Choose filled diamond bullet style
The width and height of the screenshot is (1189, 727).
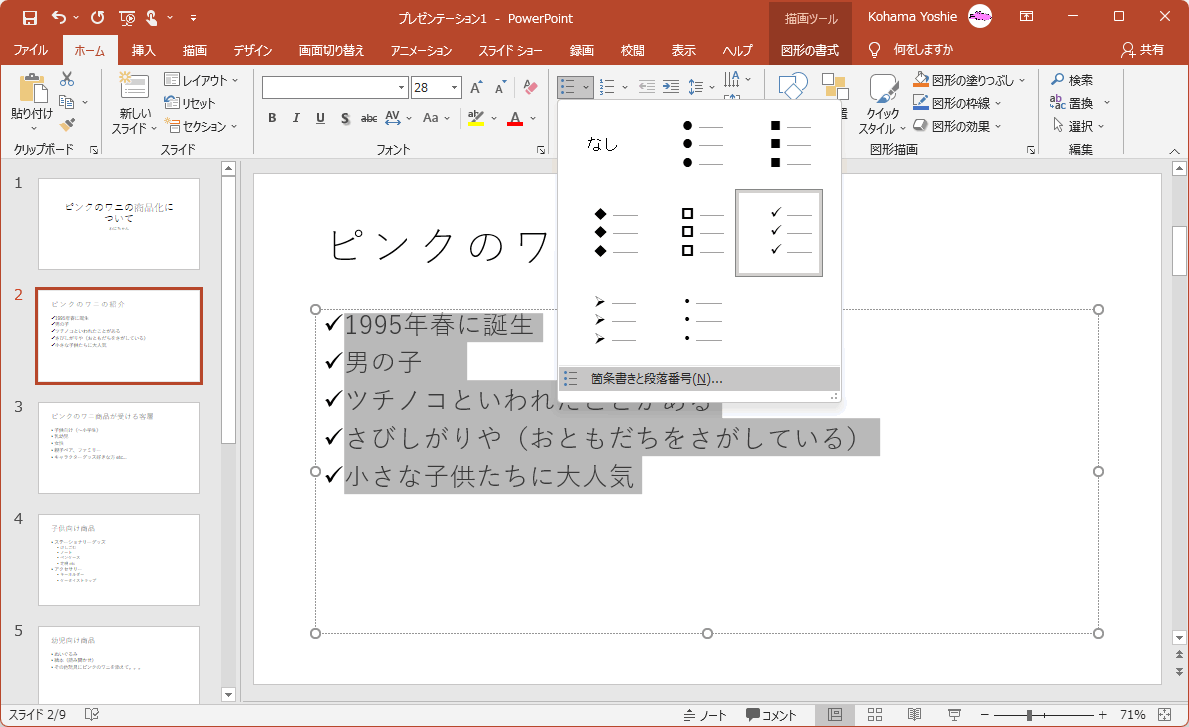pyautogui.click(x=615, y=233)
